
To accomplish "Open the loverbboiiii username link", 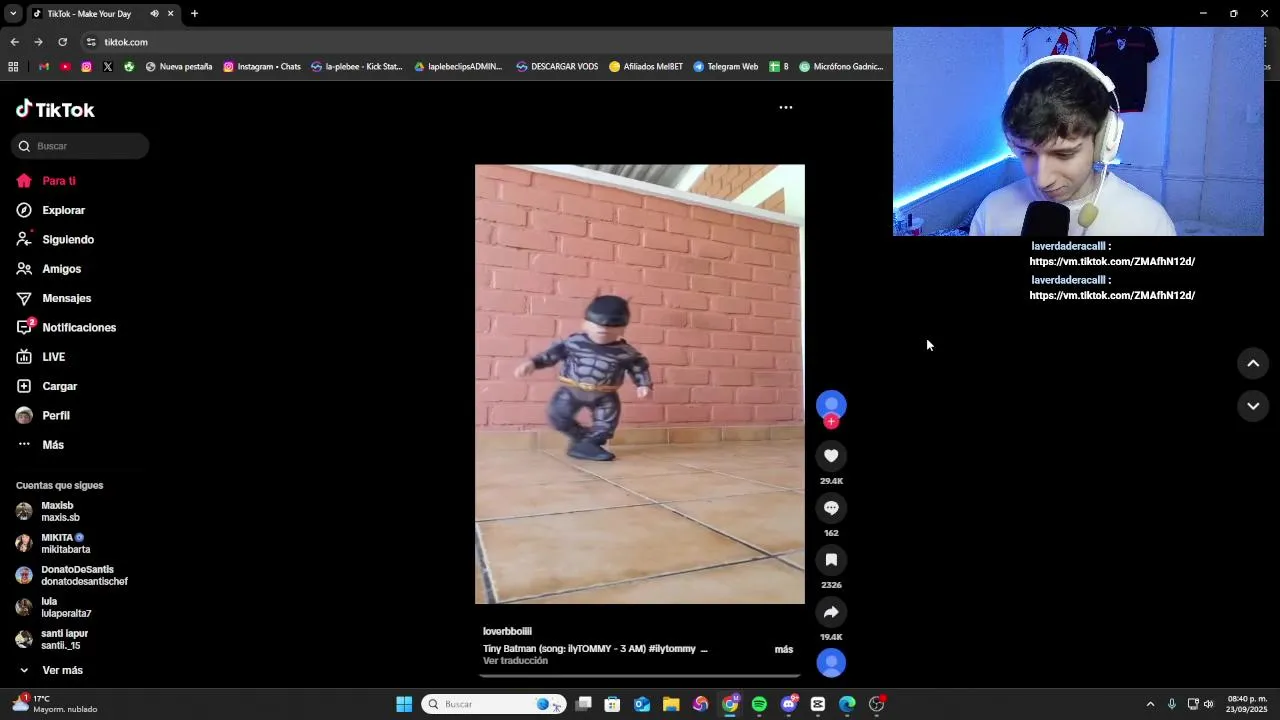I will (x=507, y=632).
